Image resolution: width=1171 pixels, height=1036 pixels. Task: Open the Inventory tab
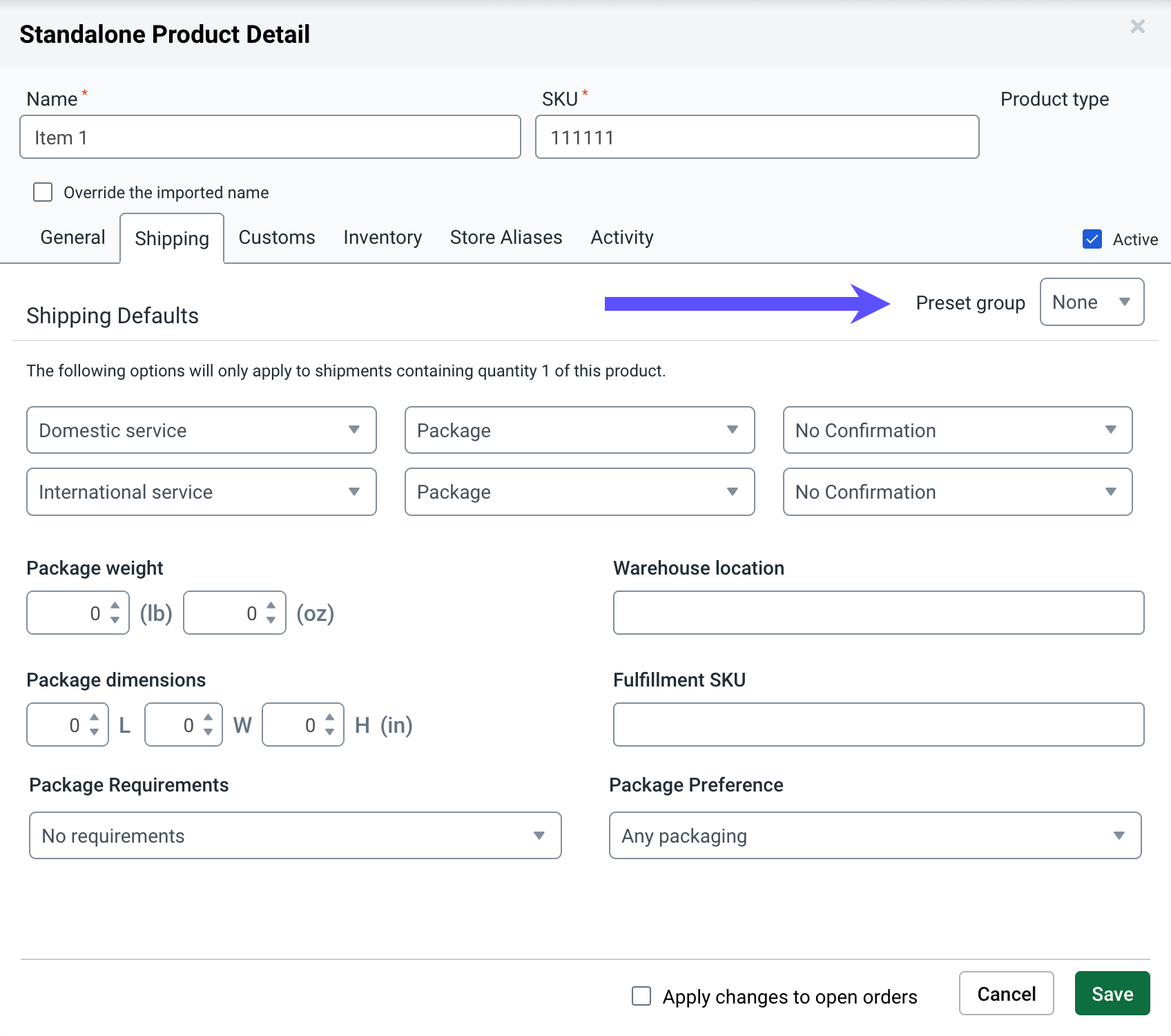point(383,238)
